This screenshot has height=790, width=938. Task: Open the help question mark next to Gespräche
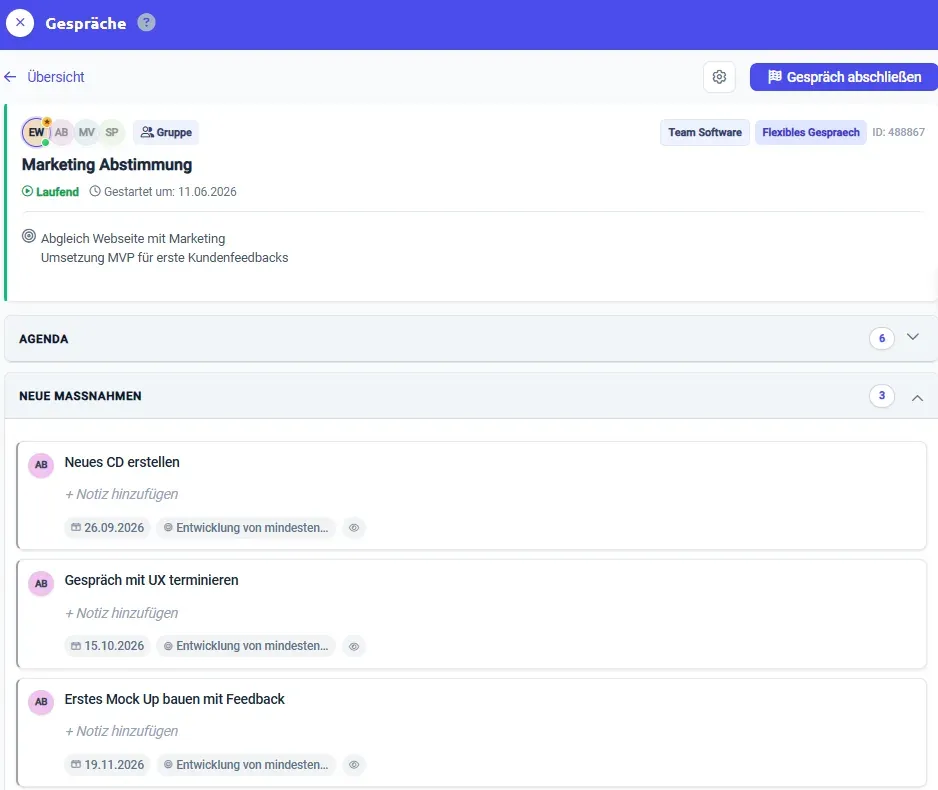[x=147, y=23]
